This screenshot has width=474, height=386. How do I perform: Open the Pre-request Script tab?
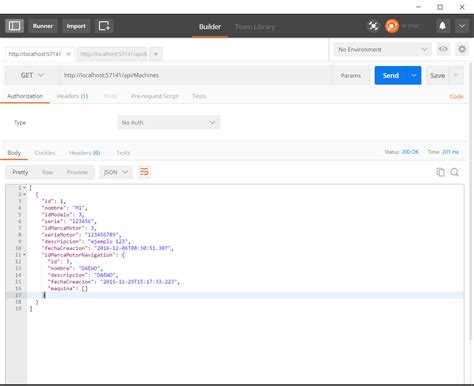point(155,96)
